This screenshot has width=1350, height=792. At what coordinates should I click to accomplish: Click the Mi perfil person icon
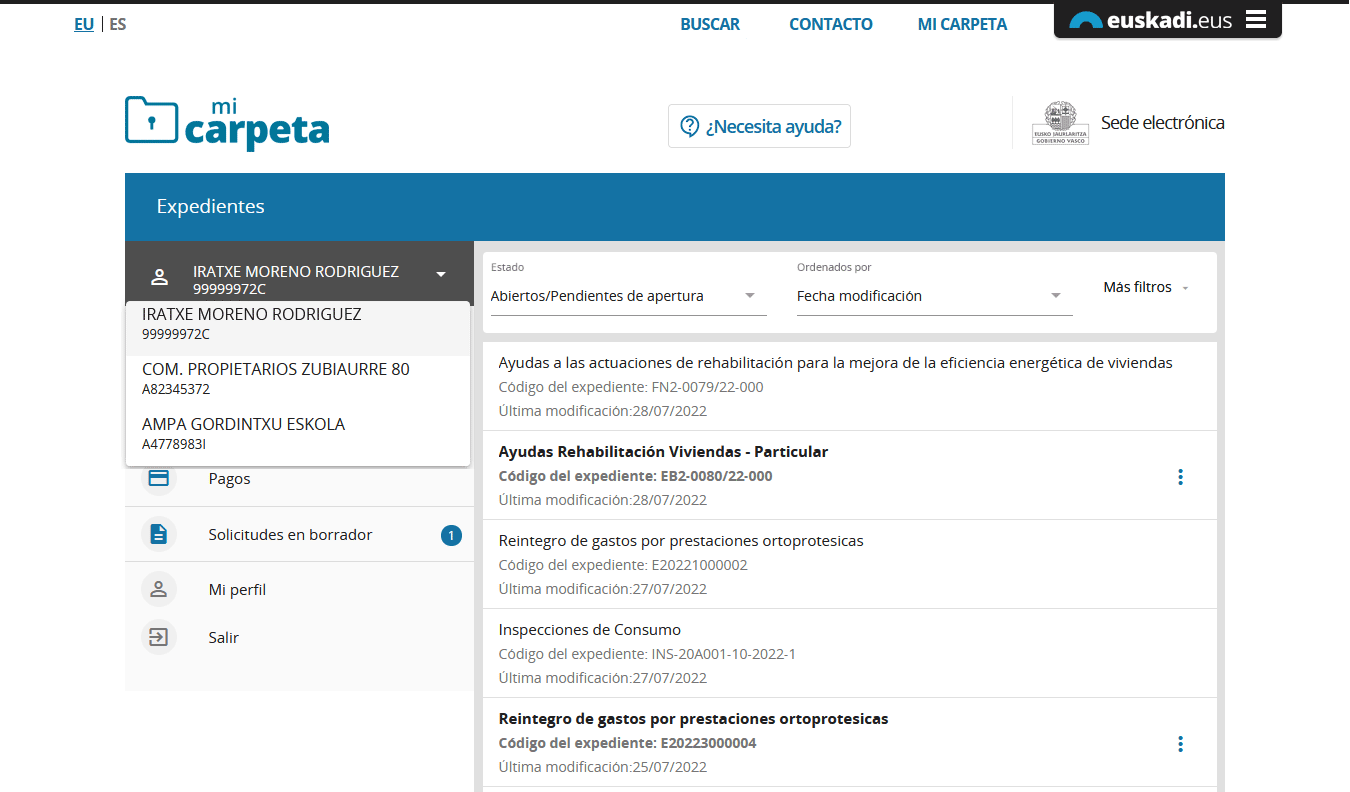(158, 590)
